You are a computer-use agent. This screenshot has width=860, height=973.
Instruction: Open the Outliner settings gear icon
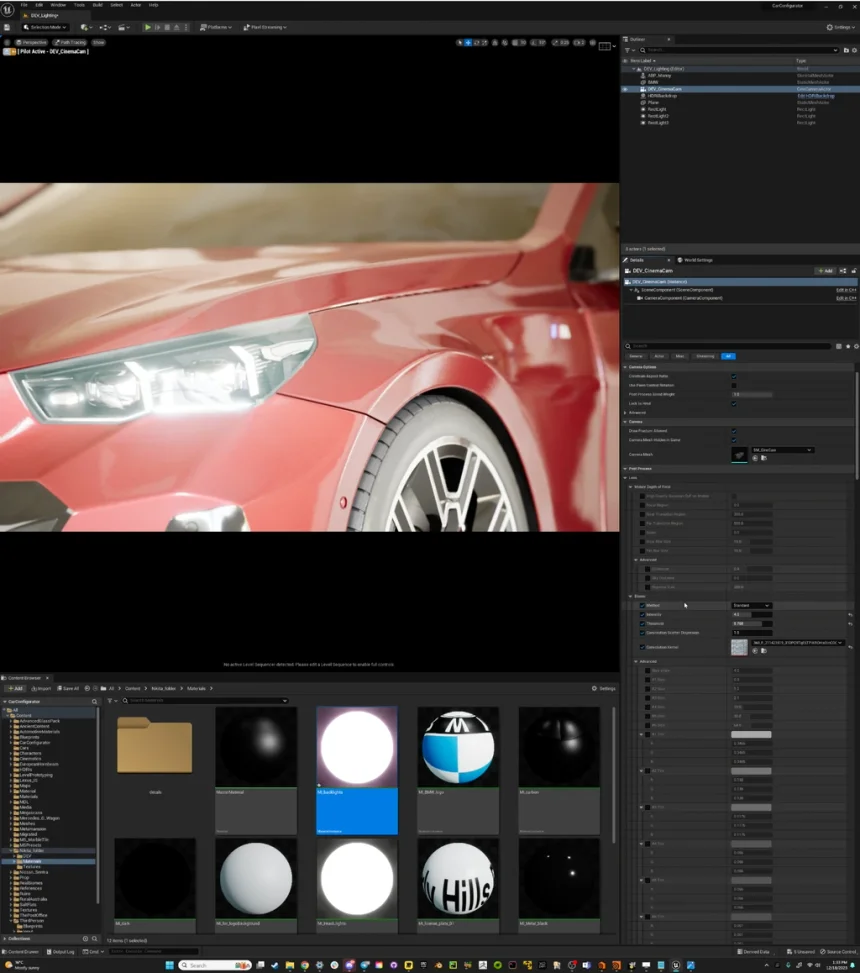(853, 48)
